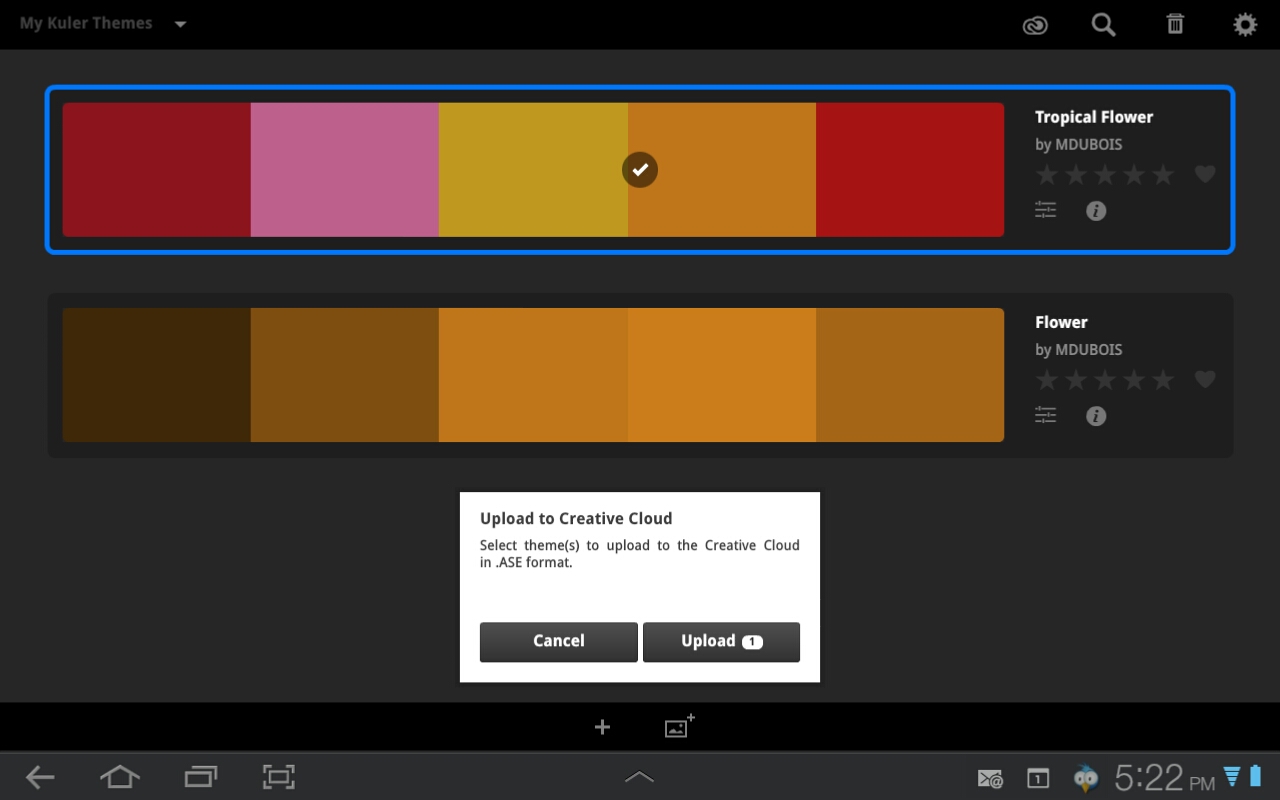Open the settings gear icon

[x=1245, y=24]
